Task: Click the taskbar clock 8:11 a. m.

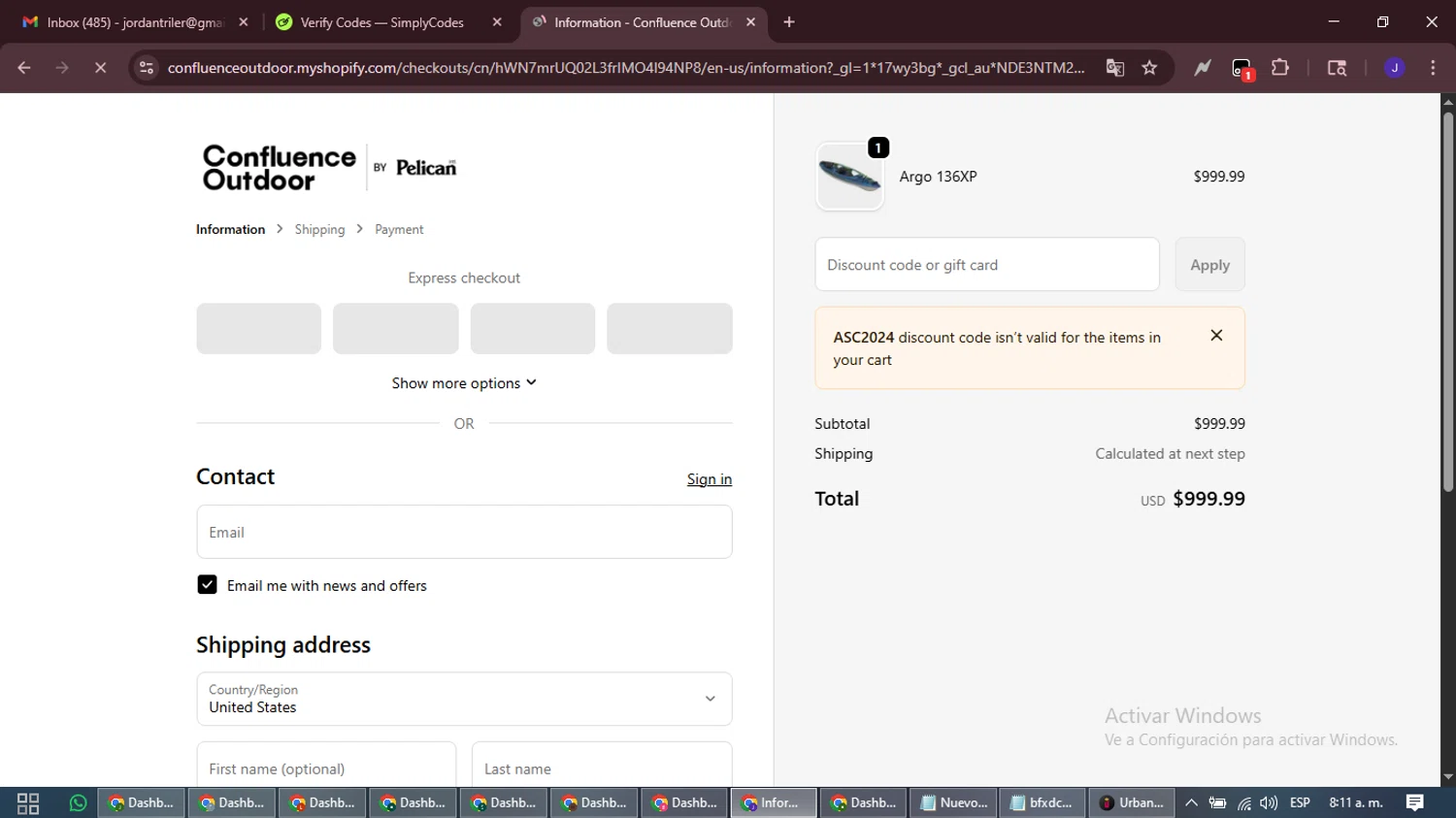Action: click(1356, 803)
